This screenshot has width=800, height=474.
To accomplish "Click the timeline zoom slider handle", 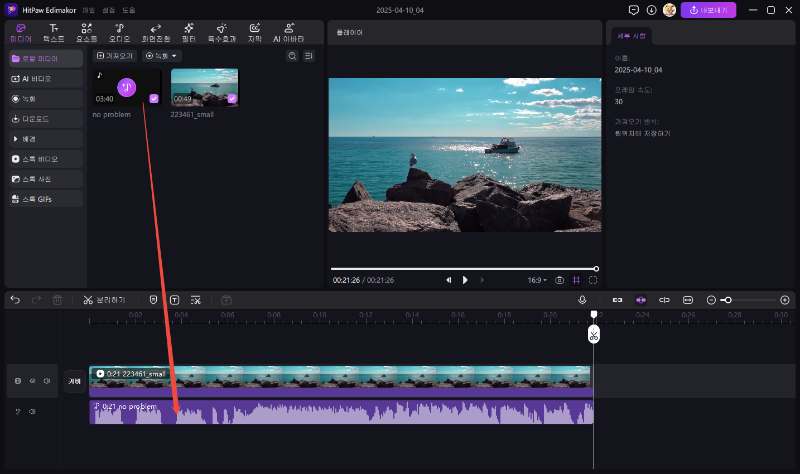I will [x=729, y=300].
